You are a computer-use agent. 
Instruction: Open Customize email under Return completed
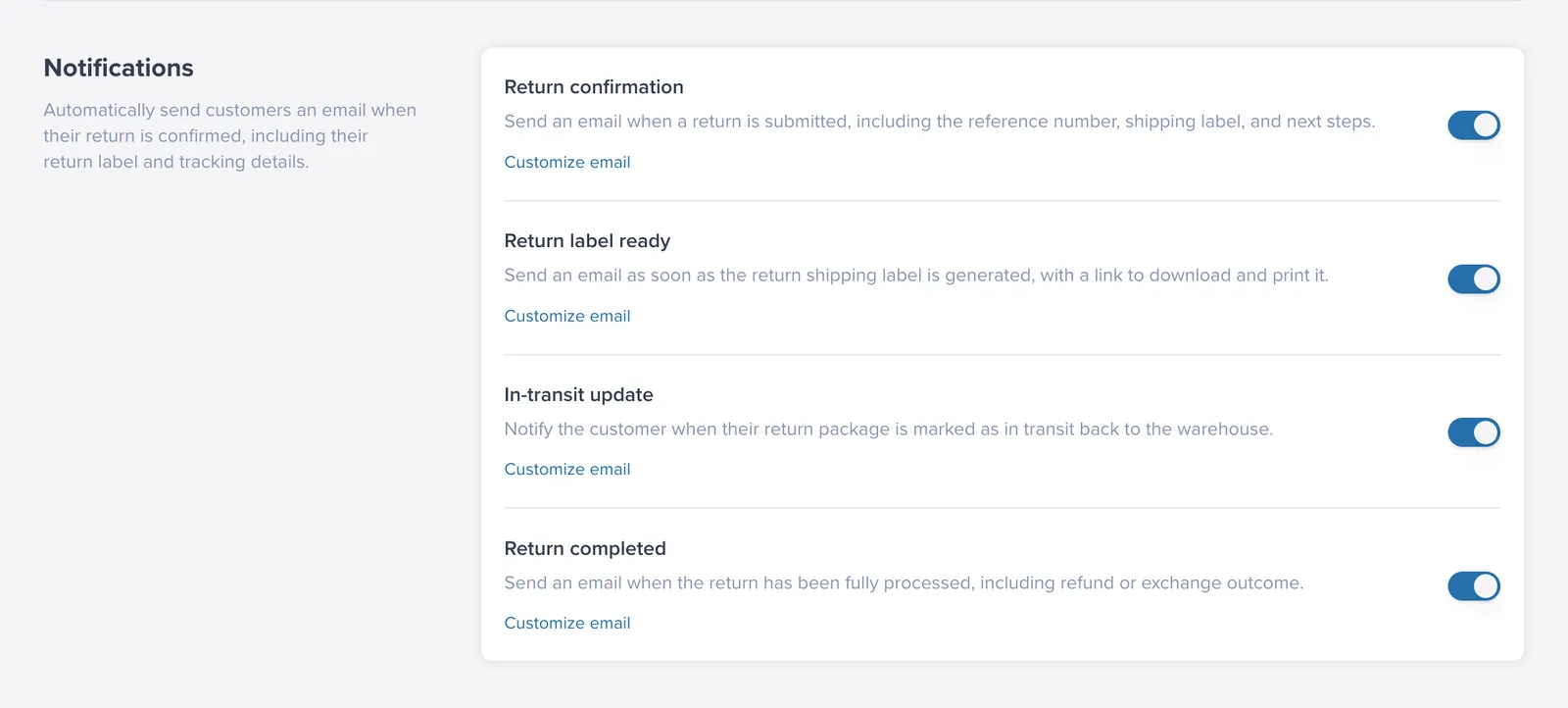(x=567, y=623)
